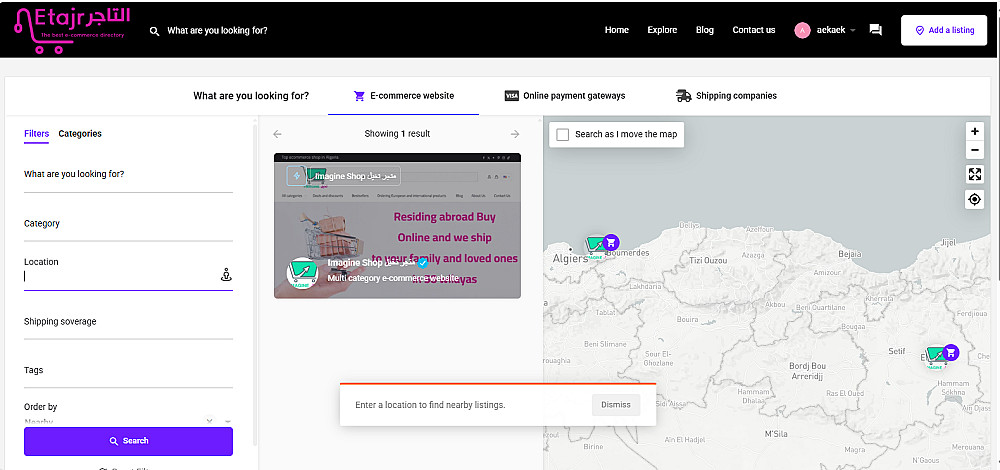Click the Bejaia label on the map

pos(849,254)
